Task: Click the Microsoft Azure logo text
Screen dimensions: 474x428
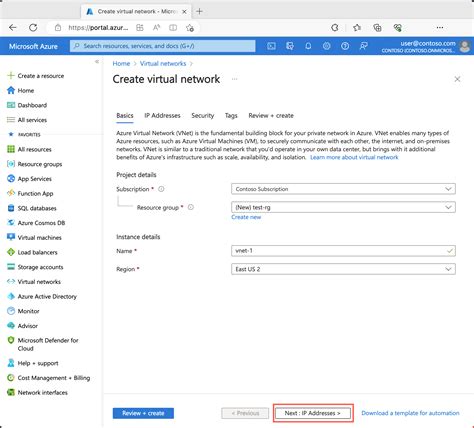Action: pos(33,46)
